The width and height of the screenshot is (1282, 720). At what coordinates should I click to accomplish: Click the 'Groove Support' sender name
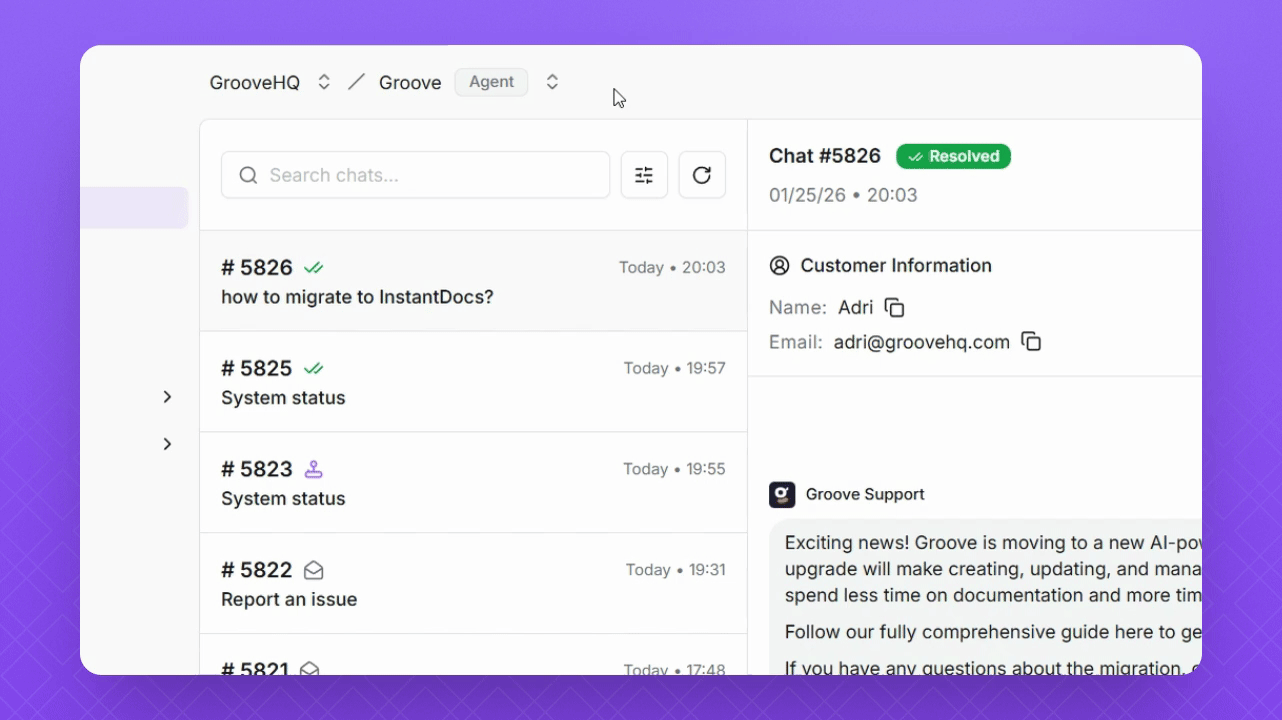[x=865, y=494]
